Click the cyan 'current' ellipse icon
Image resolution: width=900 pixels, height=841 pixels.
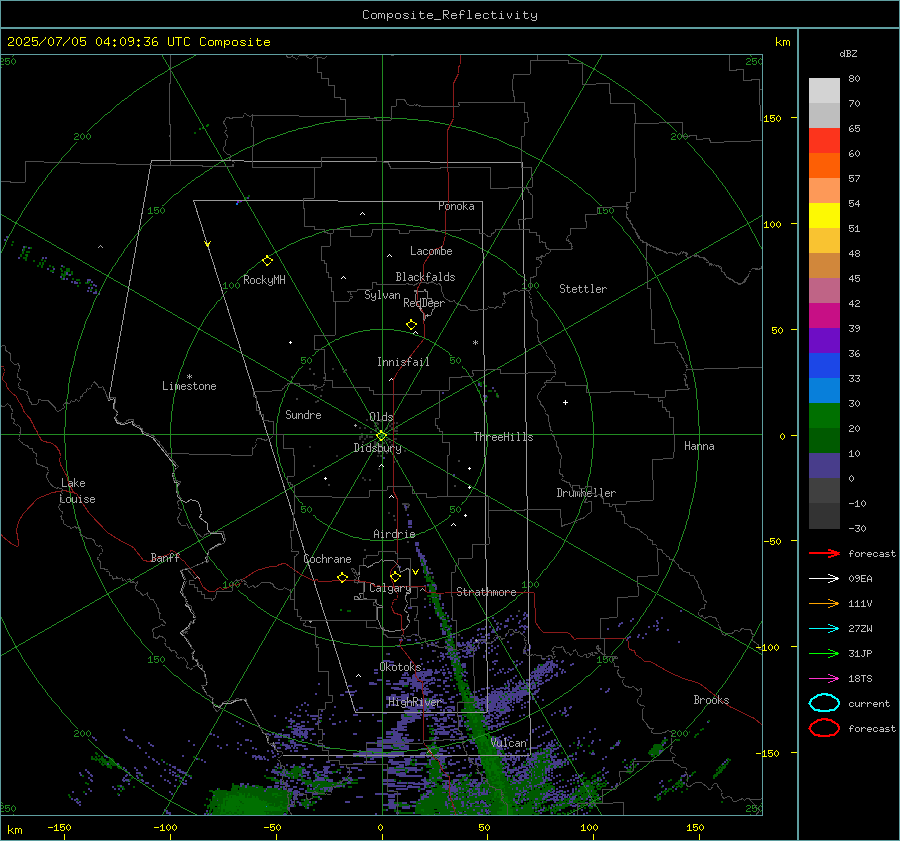tap(824, 703)
